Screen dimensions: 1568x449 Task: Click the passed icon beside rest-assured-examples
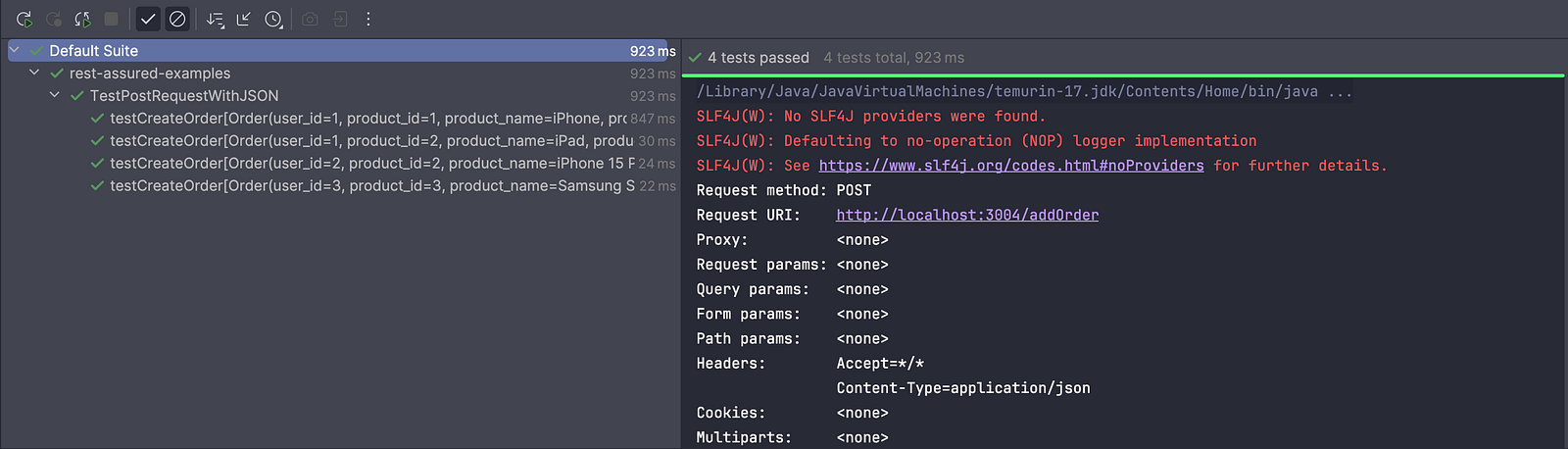[x=57, y=74]
